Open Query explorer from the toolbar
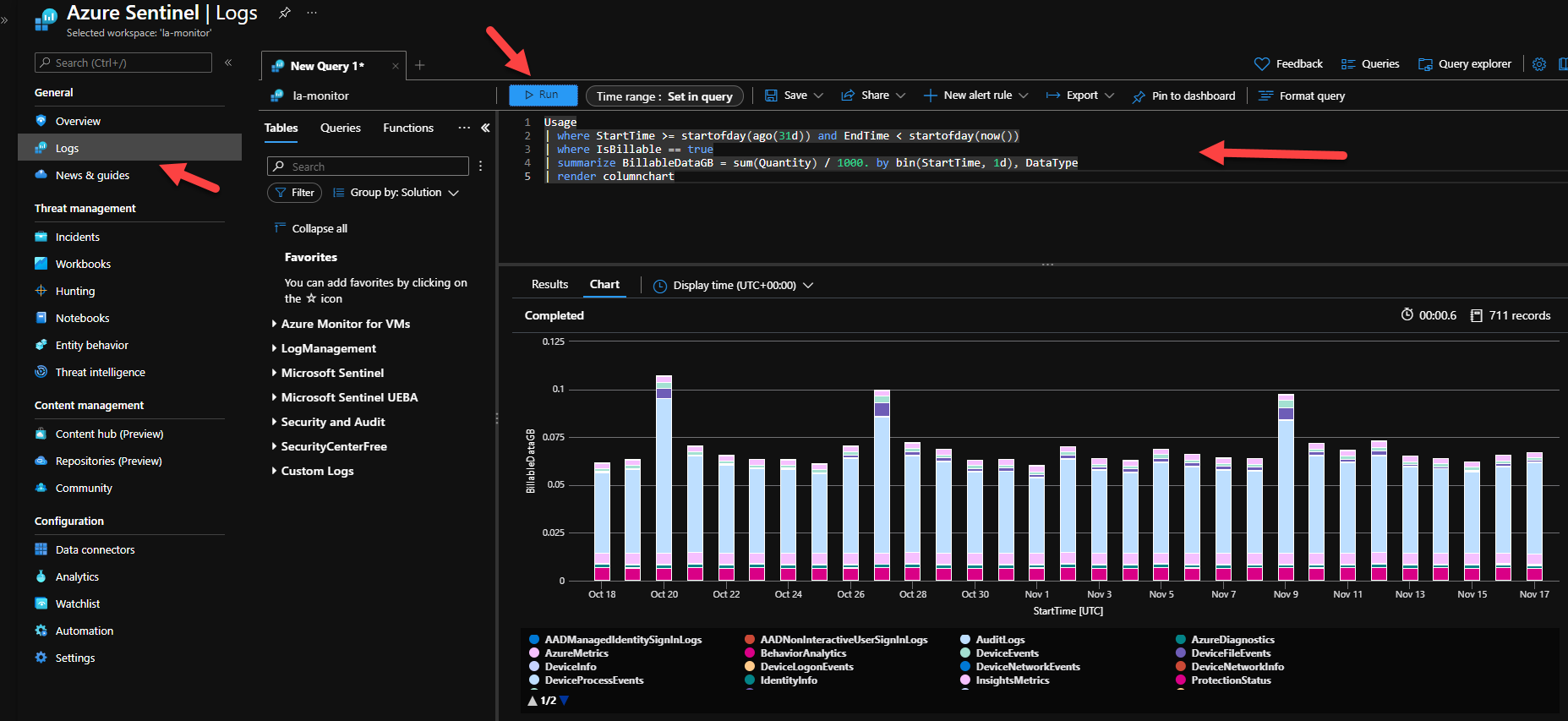This screenshot has width=1568, height=721. [1465, 64]
